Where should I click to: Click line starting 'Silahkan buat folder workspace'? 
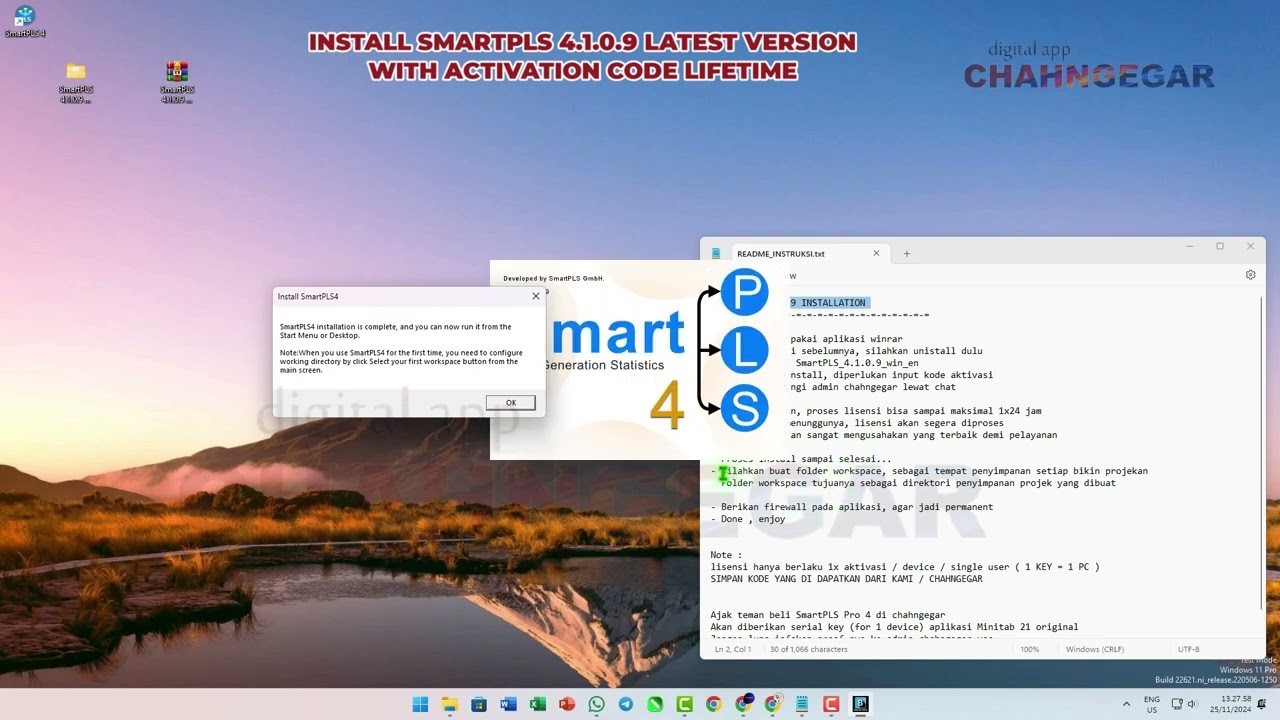click(x=930, y=471)
